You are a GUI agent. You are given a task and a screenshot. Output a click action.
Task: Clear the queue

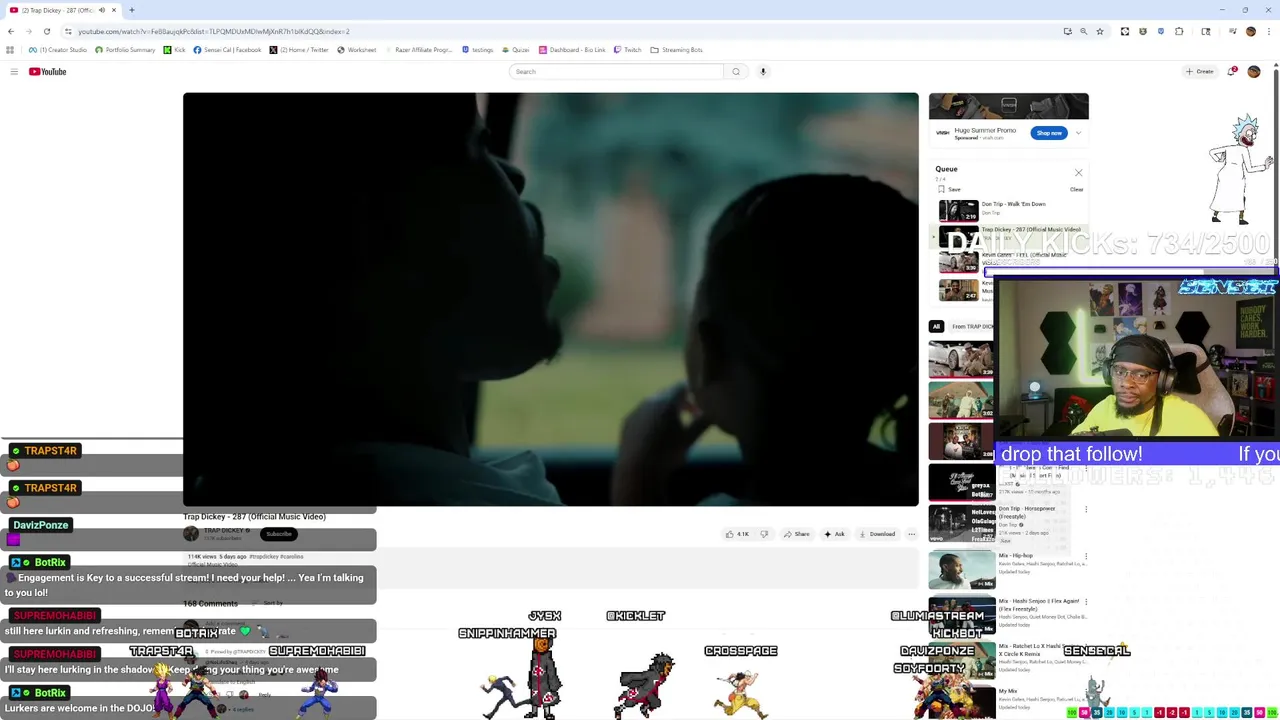pos(1076,189)
